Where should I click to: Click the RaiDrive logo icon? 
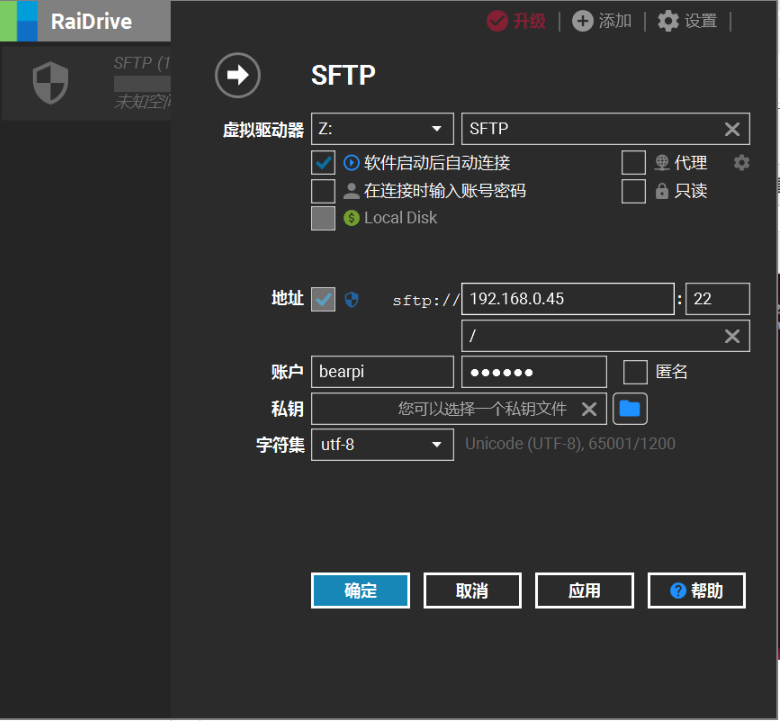(19, 21)
